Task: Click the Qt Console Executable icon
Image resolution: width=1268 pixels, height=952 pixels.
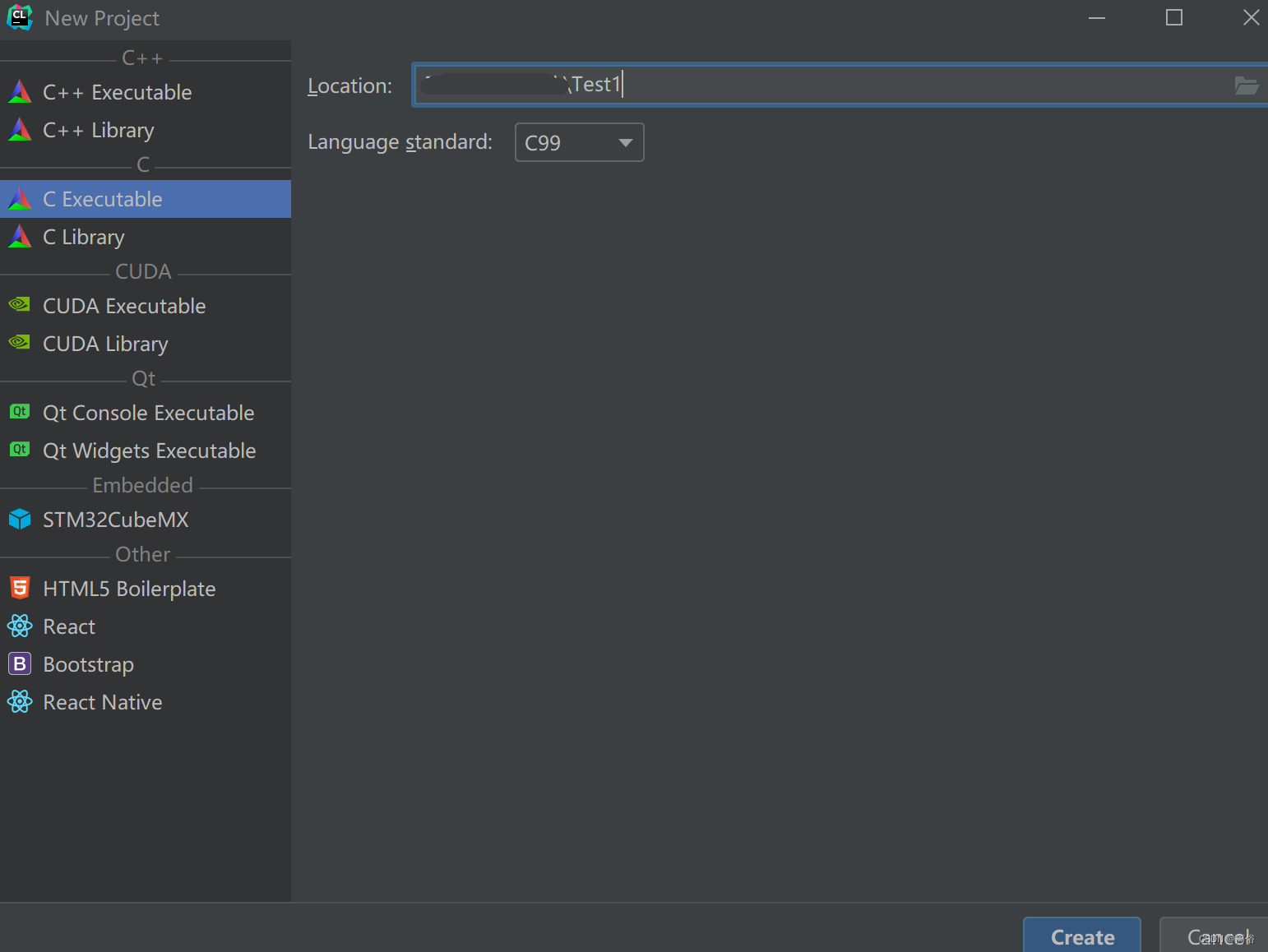Action: click(20, 412)
